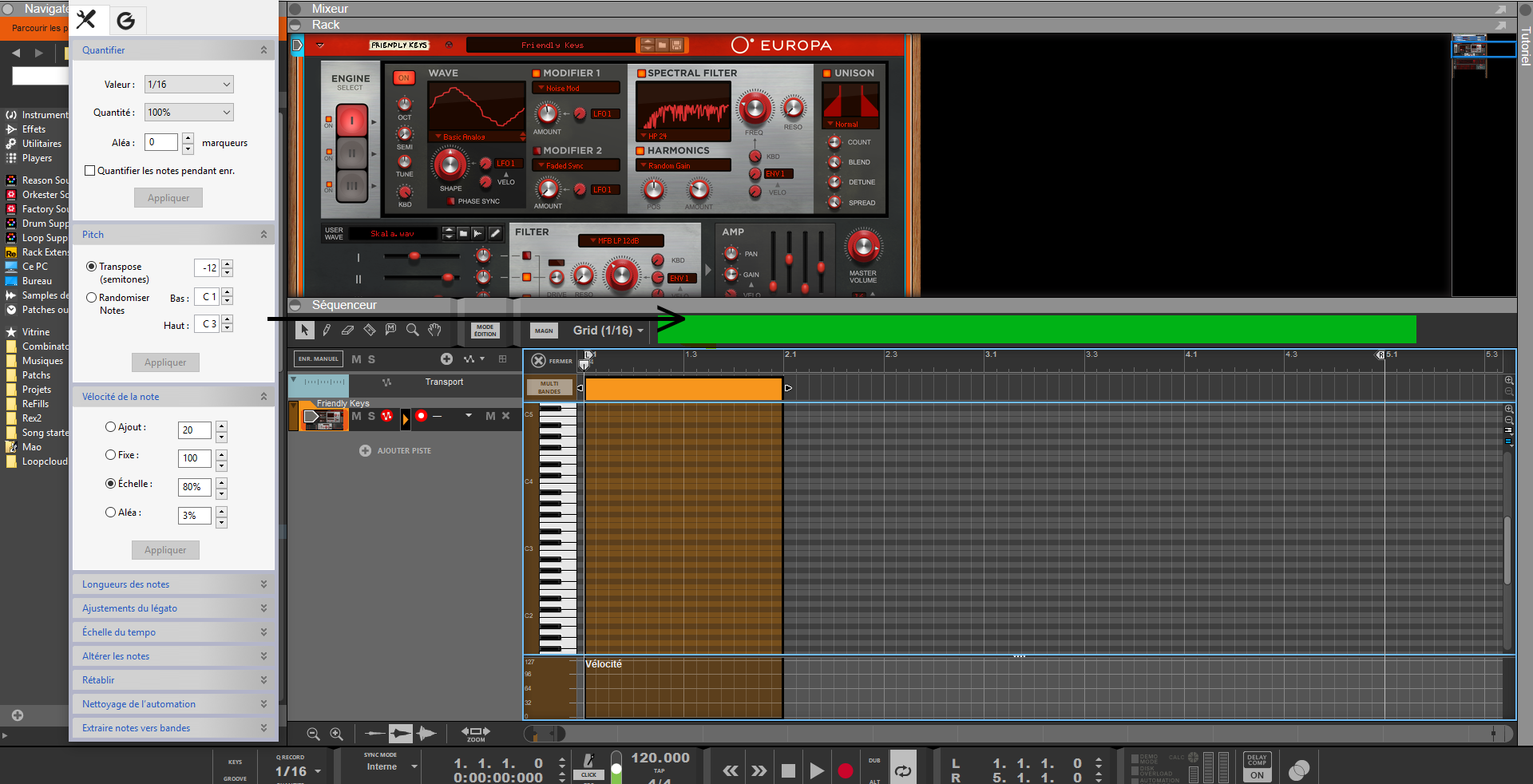Open Europa patch browser folder icon
Viewport: 1533px width, 784px height.
pyautogui.click(x=662, y=45)
